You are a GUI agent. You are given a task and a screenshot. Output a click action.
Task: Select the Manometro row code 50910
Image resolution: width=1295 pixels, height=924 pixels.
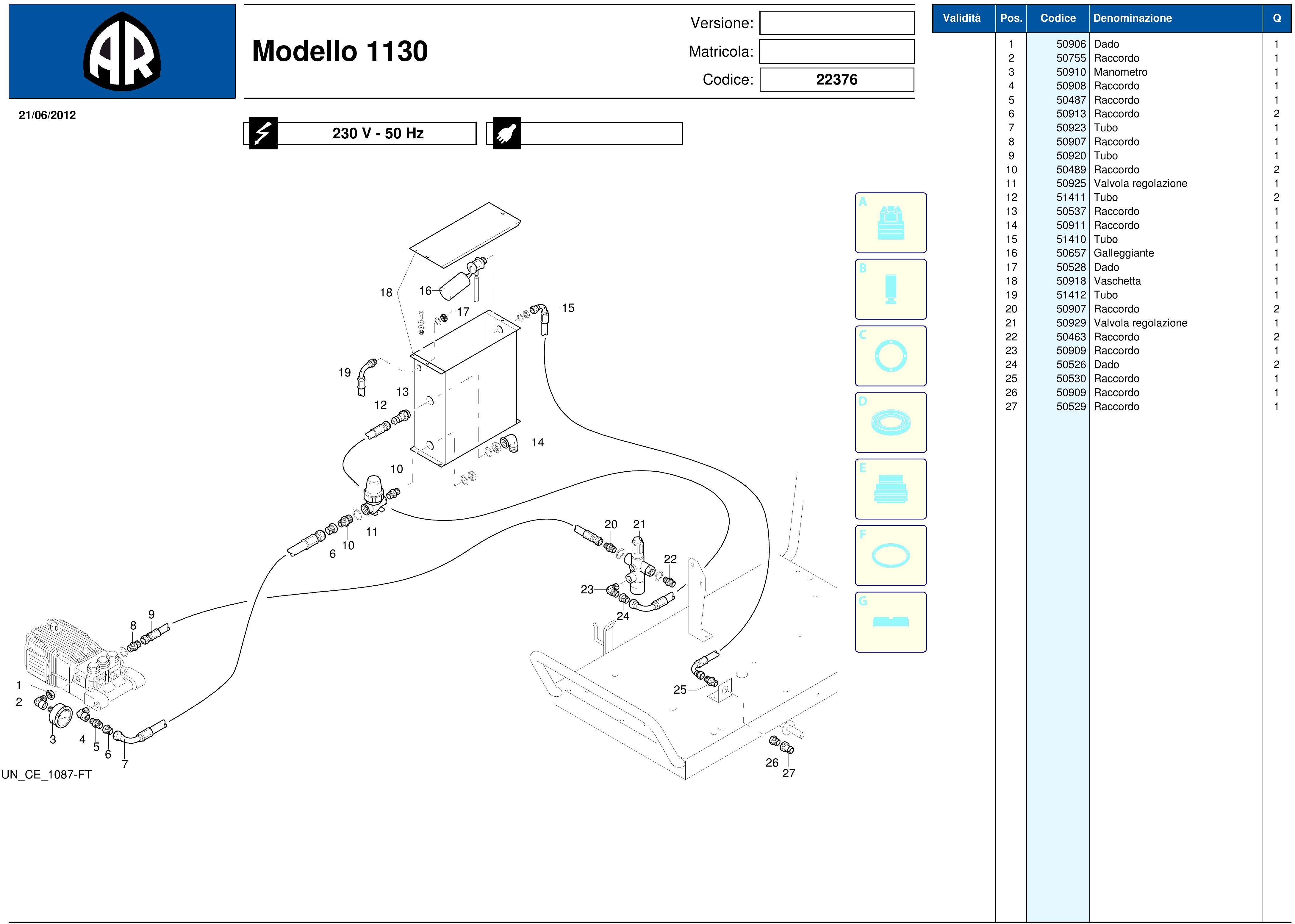[x=1071, y=72]
